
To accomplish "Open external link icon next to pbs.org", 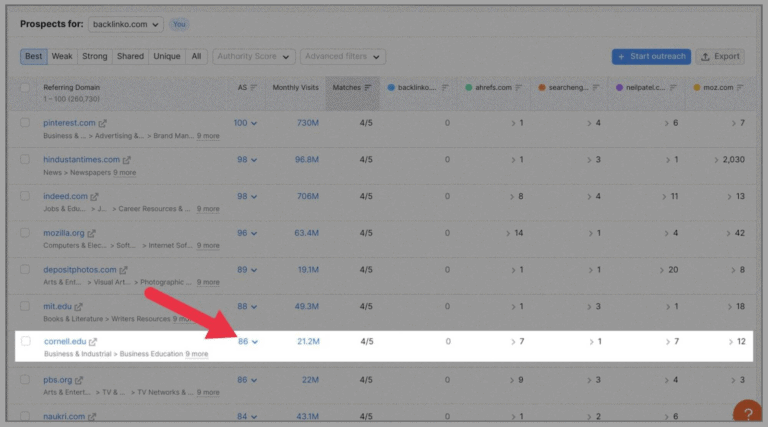I will [x=79, y=380].
